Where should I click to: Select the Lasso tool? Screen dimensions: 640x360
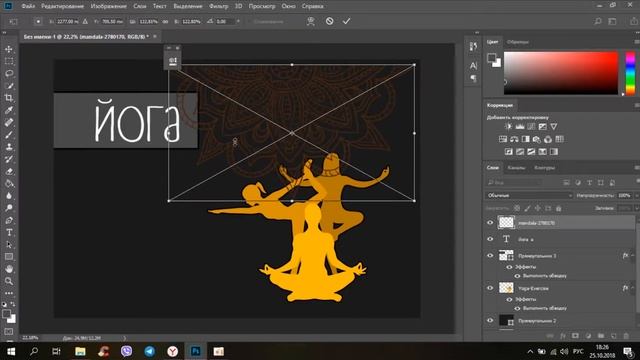click(x=9, y=74)
